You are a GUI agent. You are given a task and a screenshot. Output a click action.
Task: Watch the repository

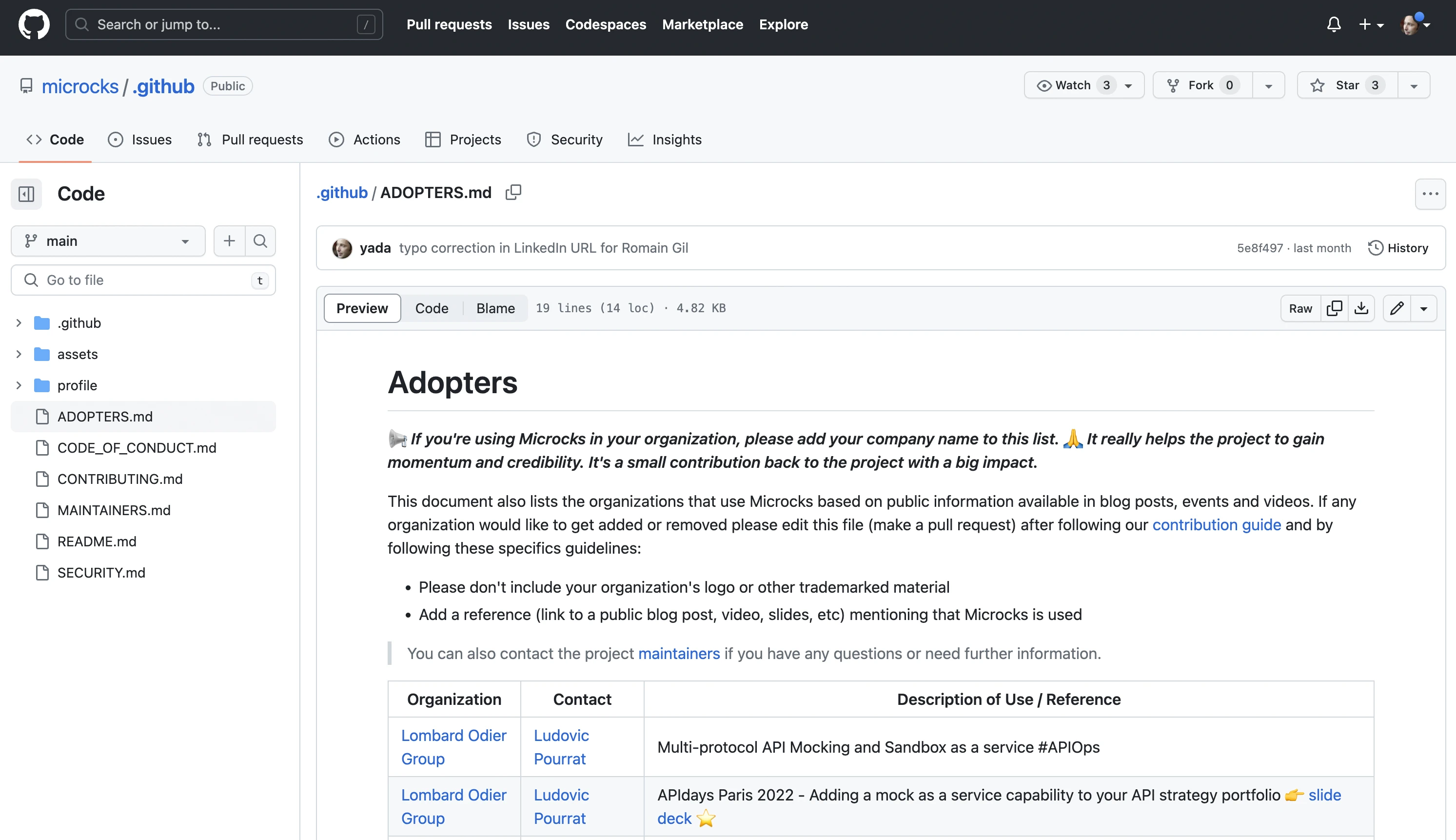coord(1074,85)
